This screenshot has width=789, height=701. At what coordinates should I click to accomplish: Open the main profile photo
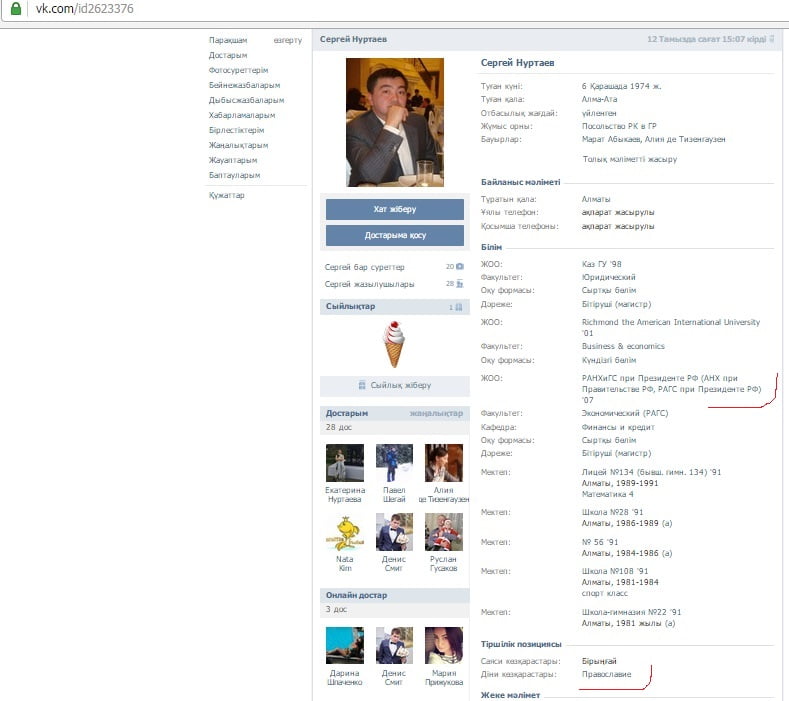click(x=394, y=122)
